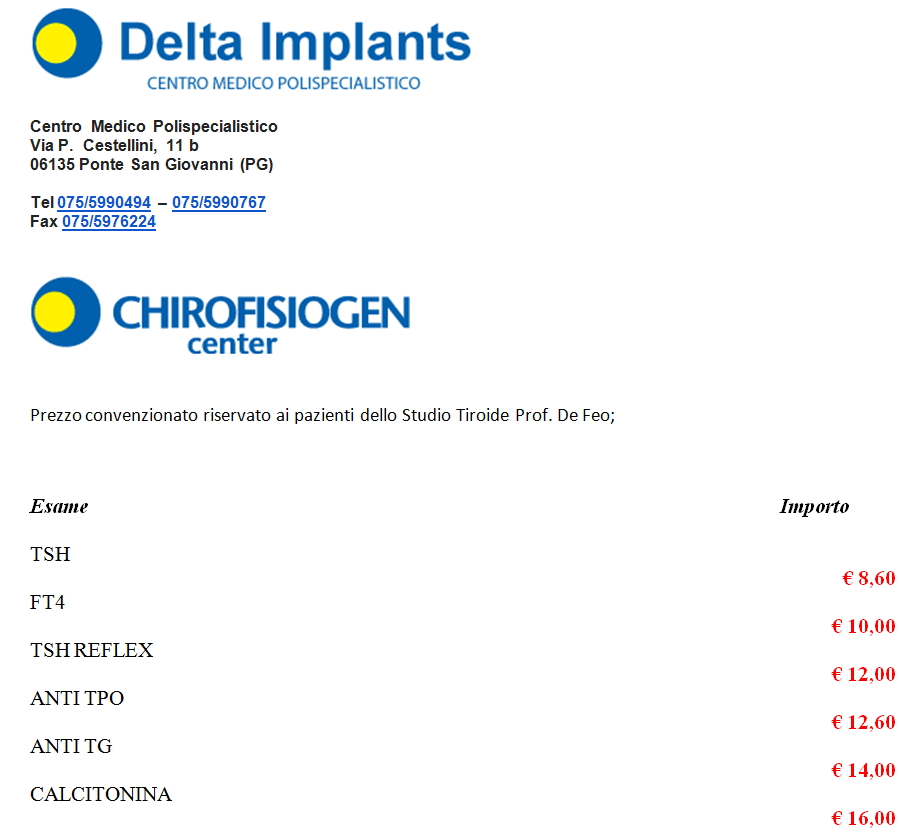Select the TSH REFLEX exam label
Image resolution: width=903 pixels, height=838 pixels.
pyautogui.click(x=92, y=650)
